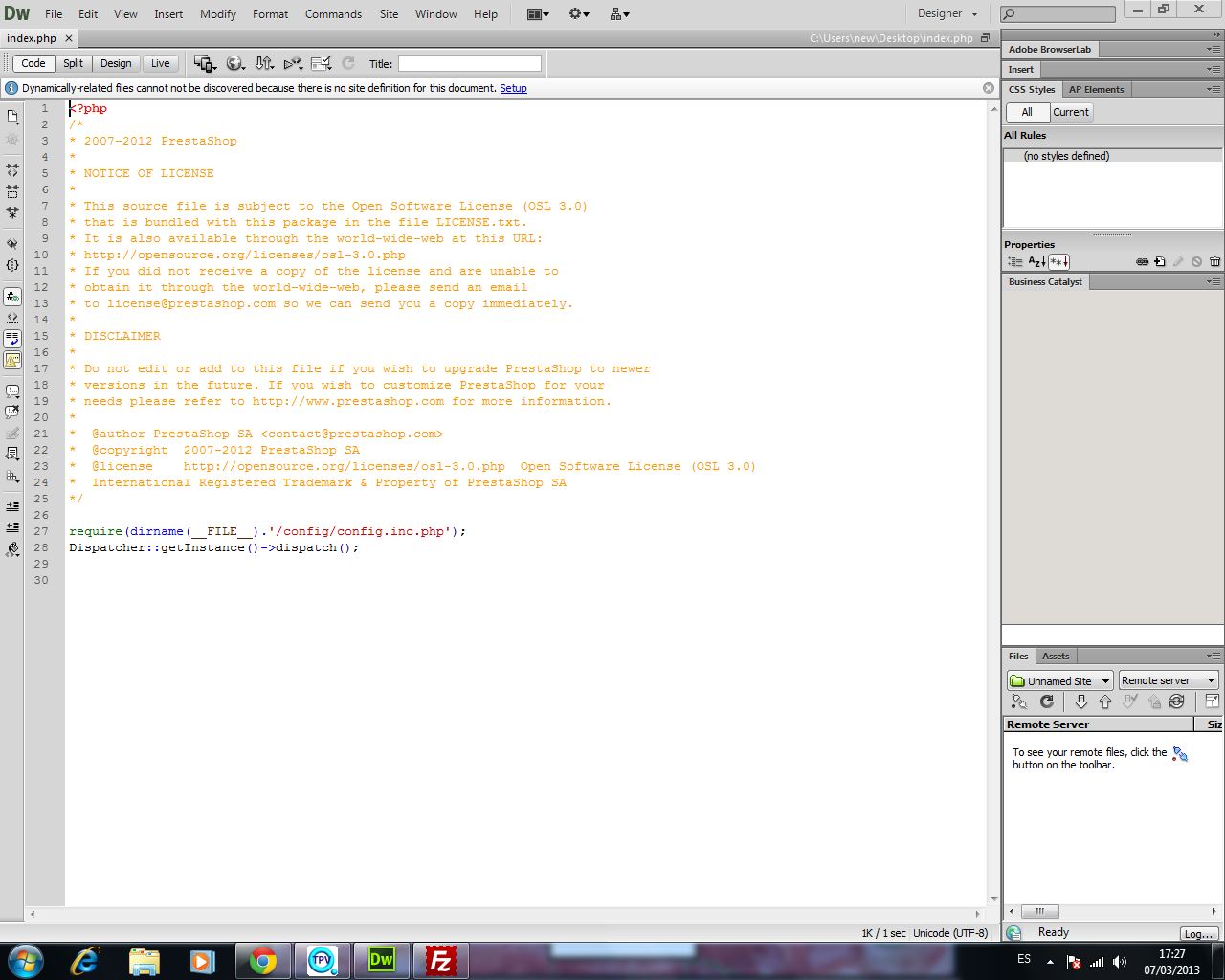Click the Expand All code icon
1225x980 pixels.
coord(12,212)
